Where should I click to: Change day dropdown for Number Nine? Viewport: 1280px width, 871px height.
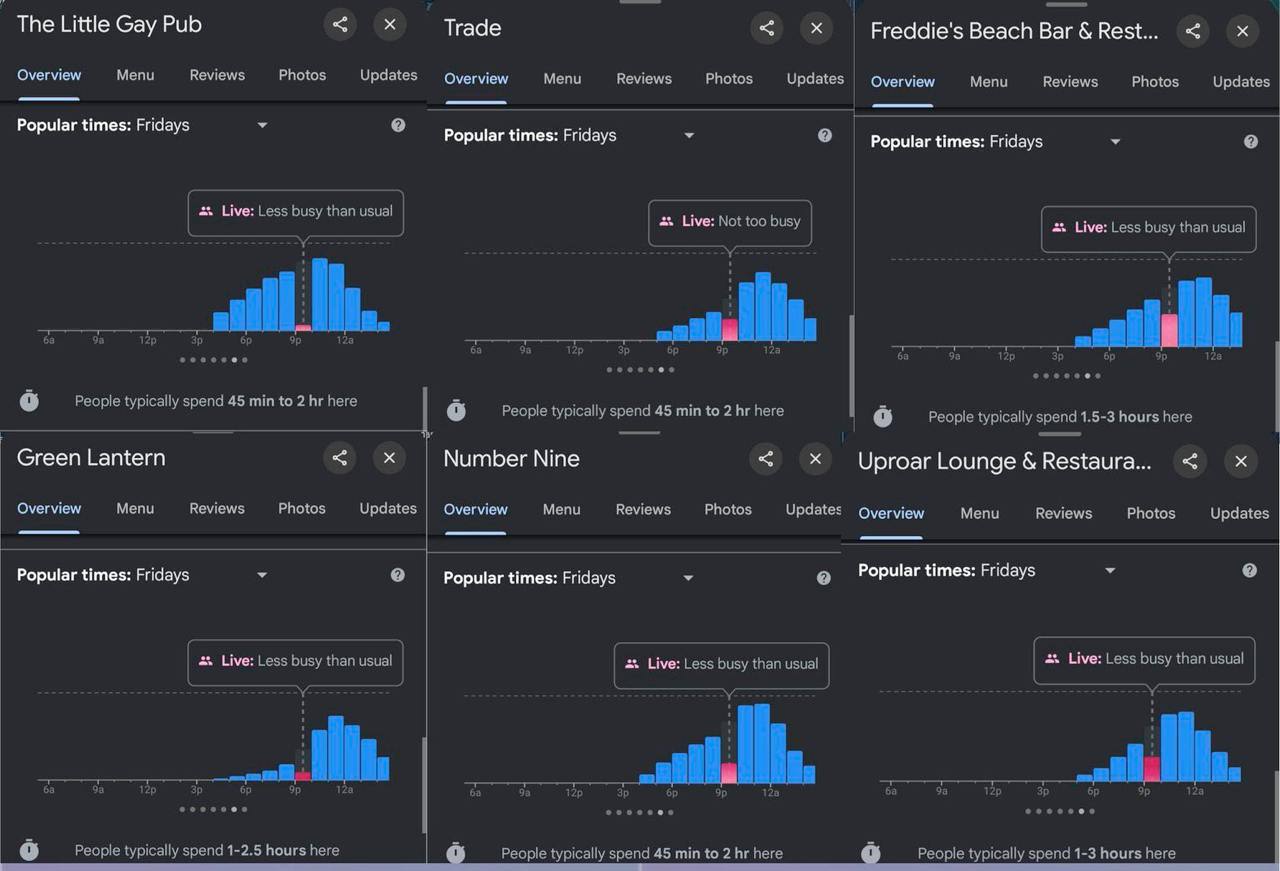[688, 578]
